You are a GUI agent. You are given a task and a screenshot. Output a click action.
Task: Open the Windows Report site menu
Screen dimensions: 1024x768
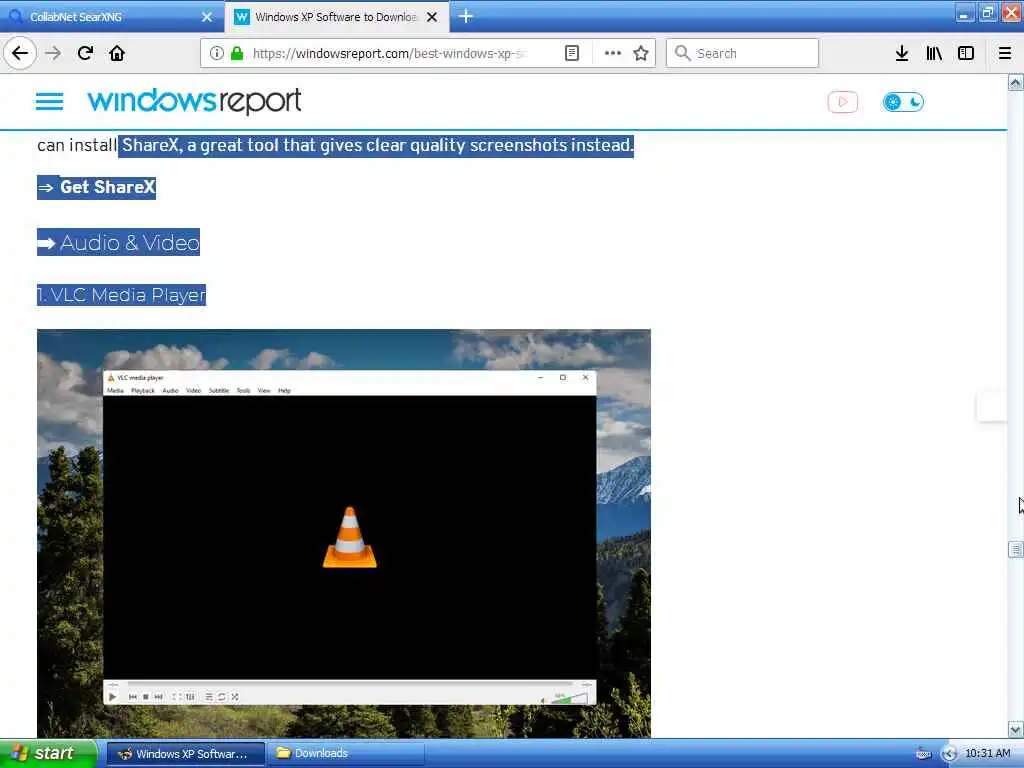click(x=50, y=102)
